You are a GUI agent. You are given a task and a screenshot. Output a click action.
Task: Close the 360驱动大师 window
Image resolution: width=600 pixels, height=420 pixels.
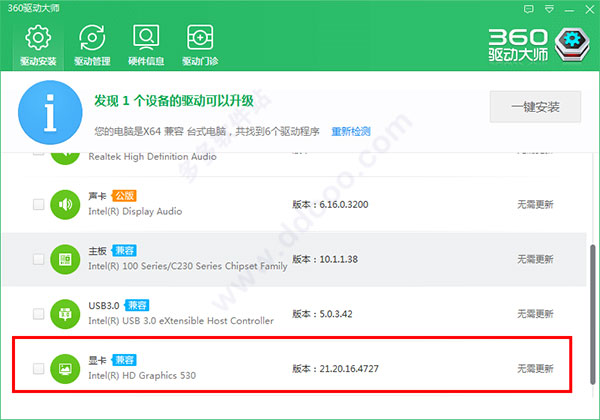[590, 10]
